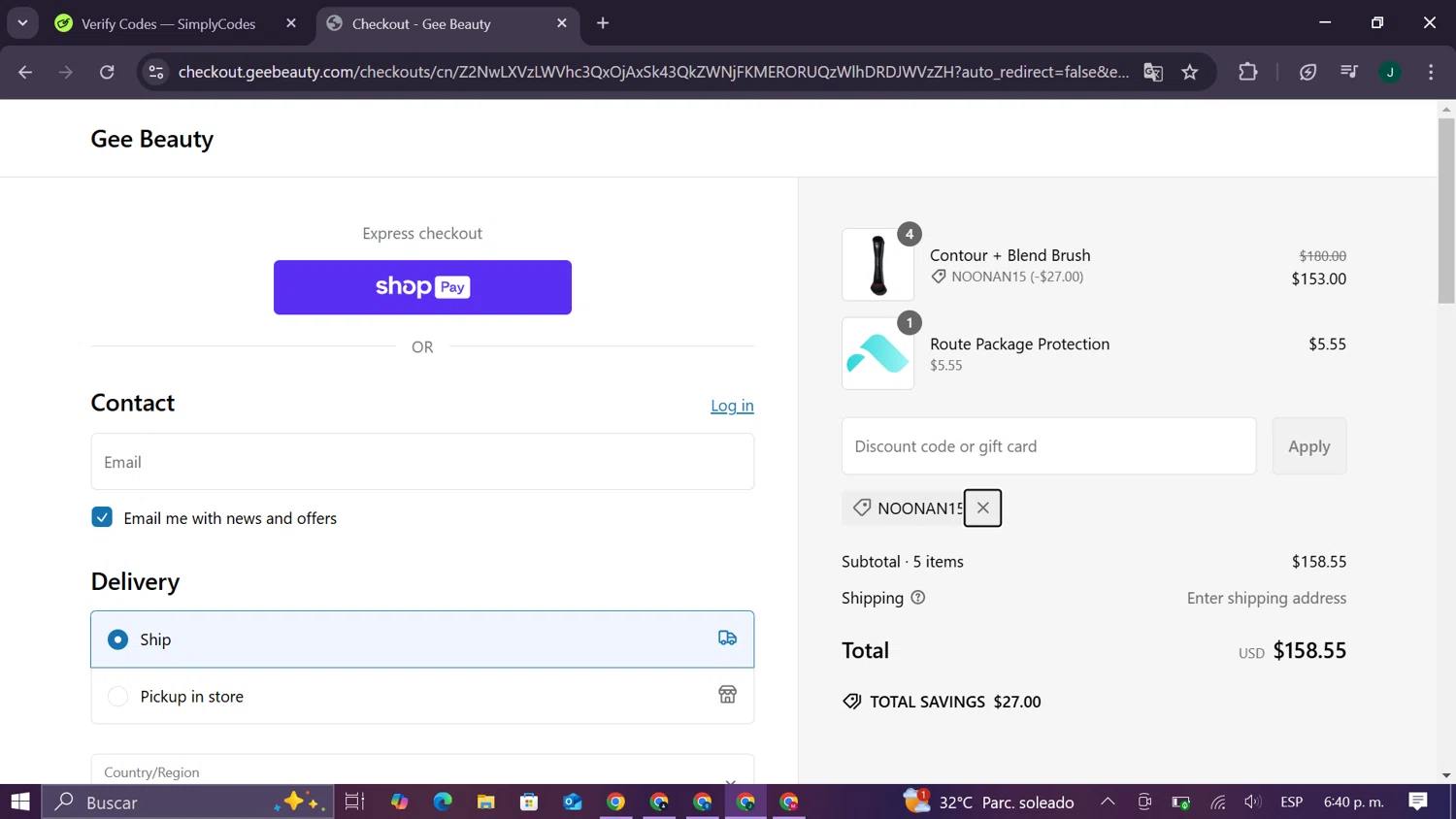Close the Checkout - Gee Beauty tab
Image resolution: width=1456 pixels, height=819 pixels.
click(x=562, y=23)
